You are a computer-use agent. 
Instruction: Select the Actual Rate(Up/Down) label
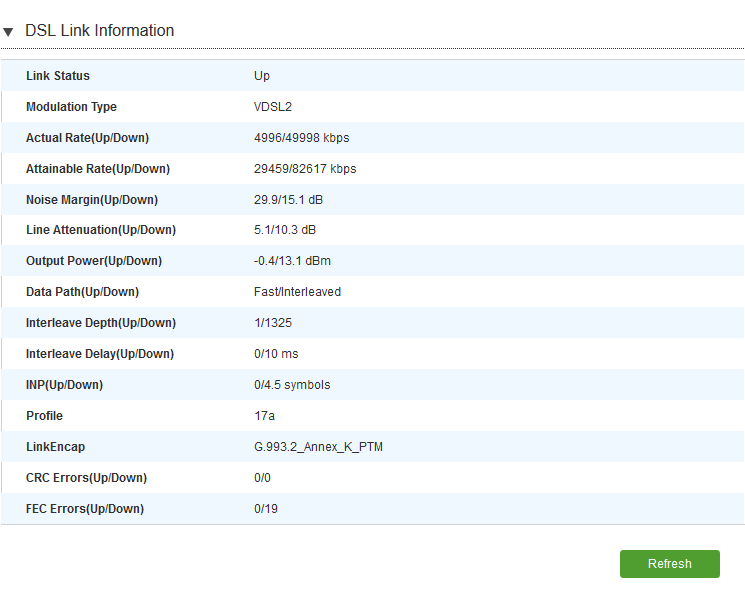[87, 138]
